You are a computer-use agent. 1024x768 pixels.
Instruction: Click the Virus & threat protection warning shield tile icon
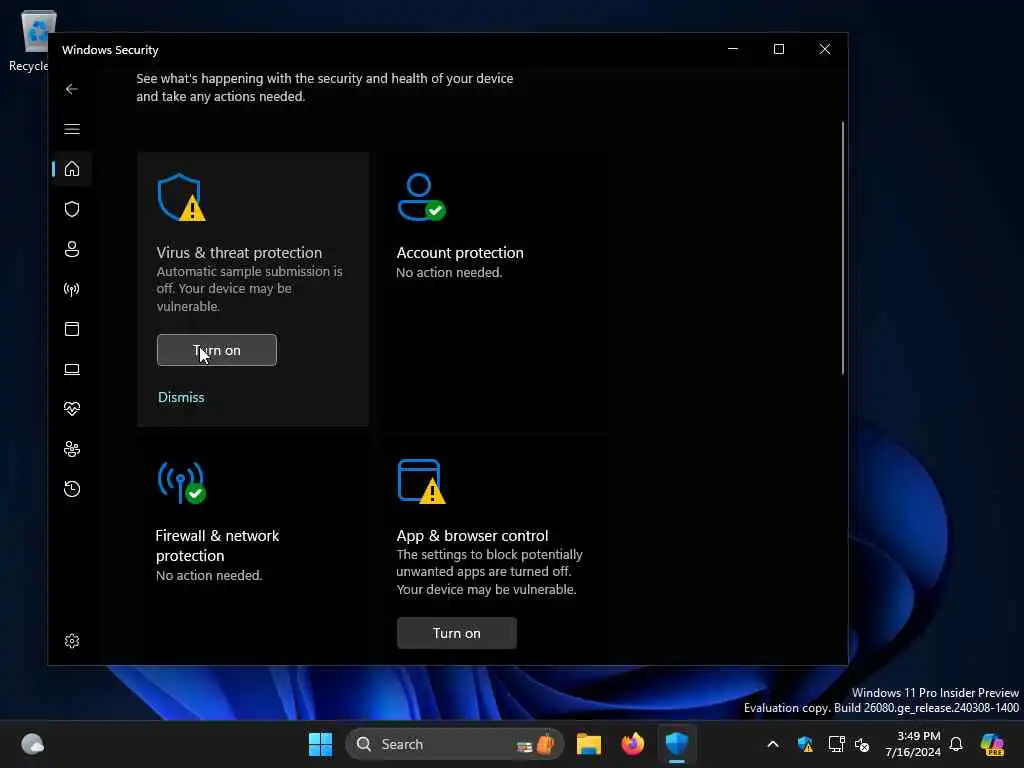tap(181, 197)
